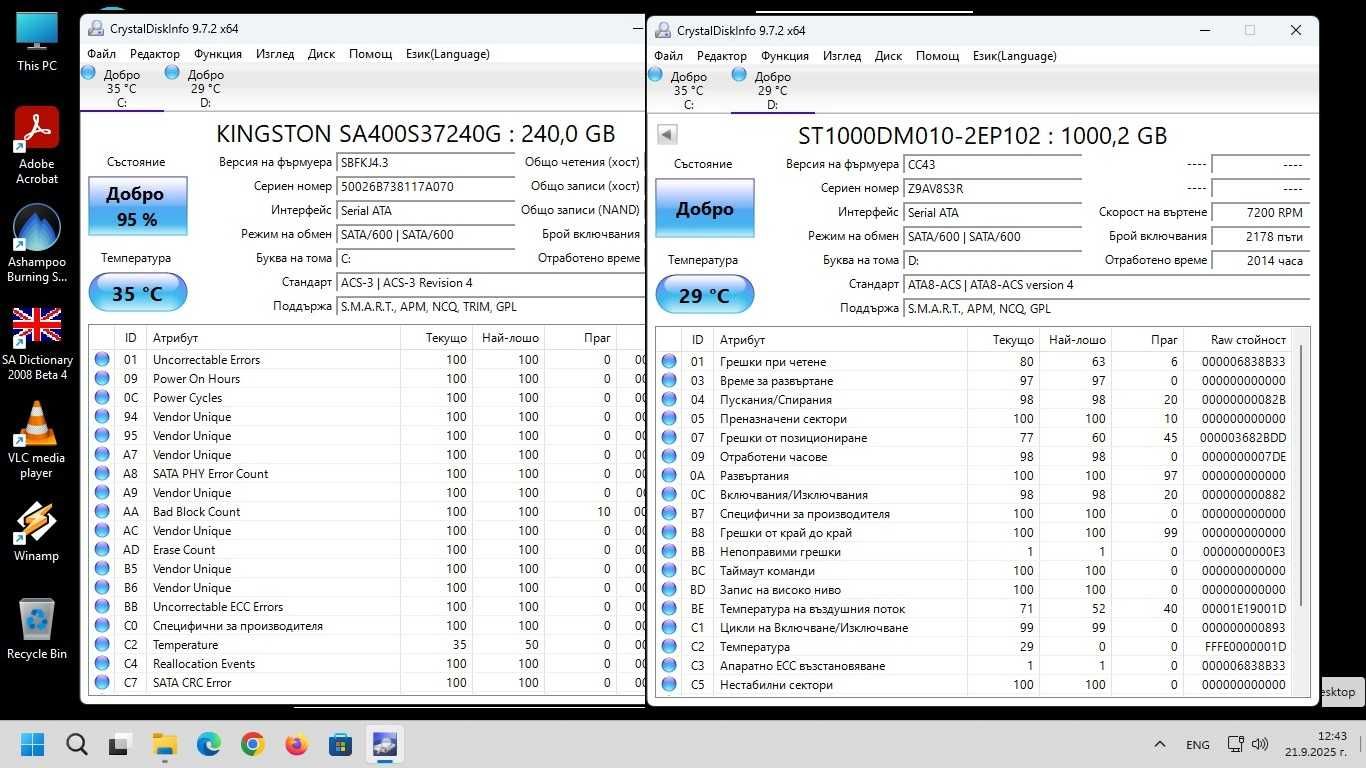Click the Добро health button in the right window
The height and width of the screenshot is (768, 1366).
point(704,208)
